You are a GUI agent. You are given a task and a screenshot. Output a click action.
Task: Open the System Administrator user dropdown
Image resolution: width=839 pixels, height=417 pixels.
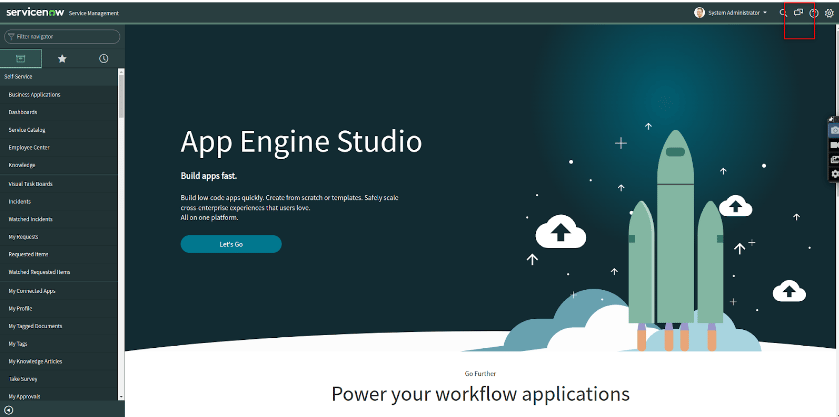(x=737, y=13)
